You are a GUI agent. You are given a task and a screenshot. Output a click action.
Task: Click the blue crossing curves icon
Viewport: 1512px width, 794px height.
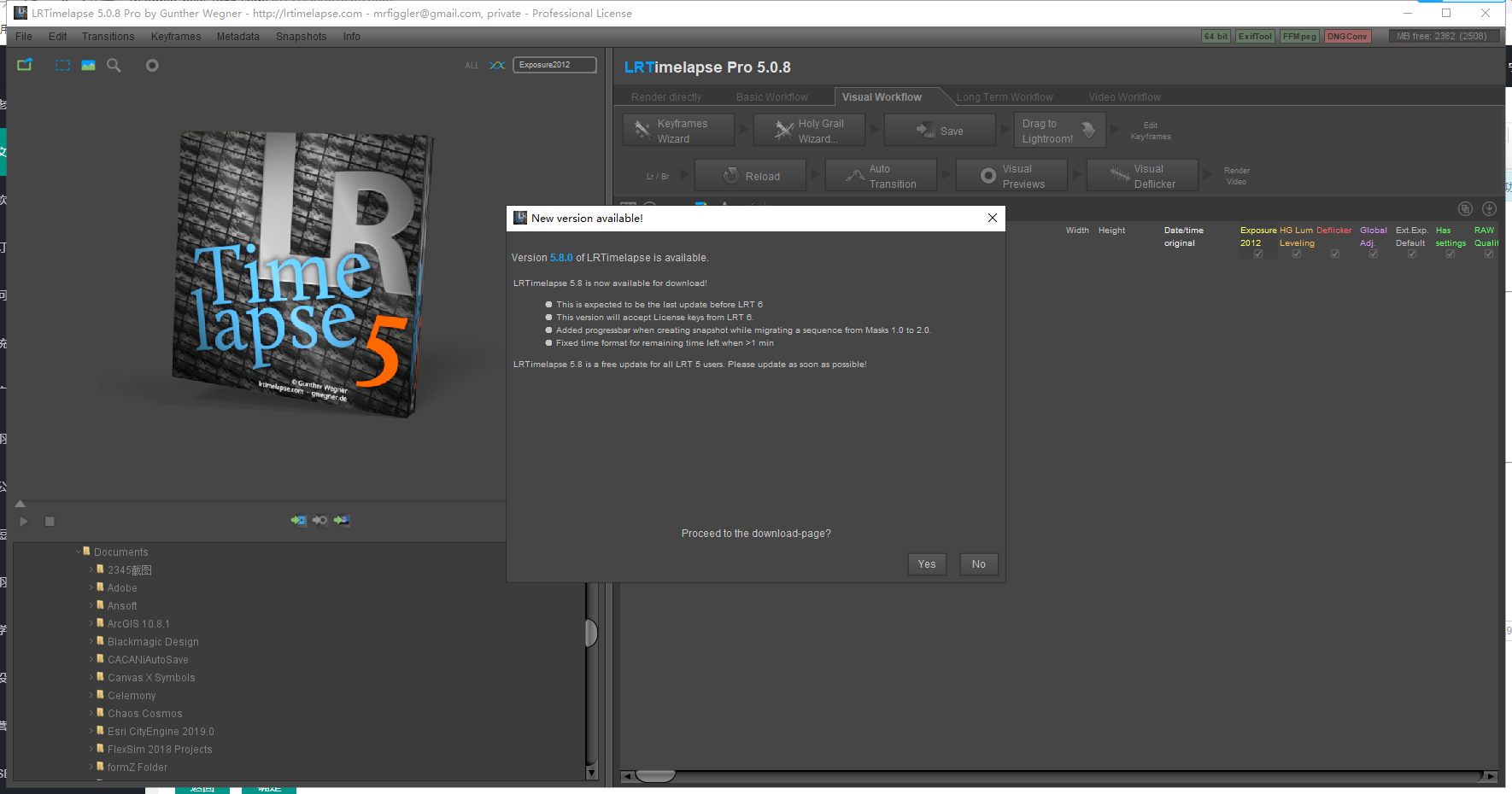tap(497, 65)
